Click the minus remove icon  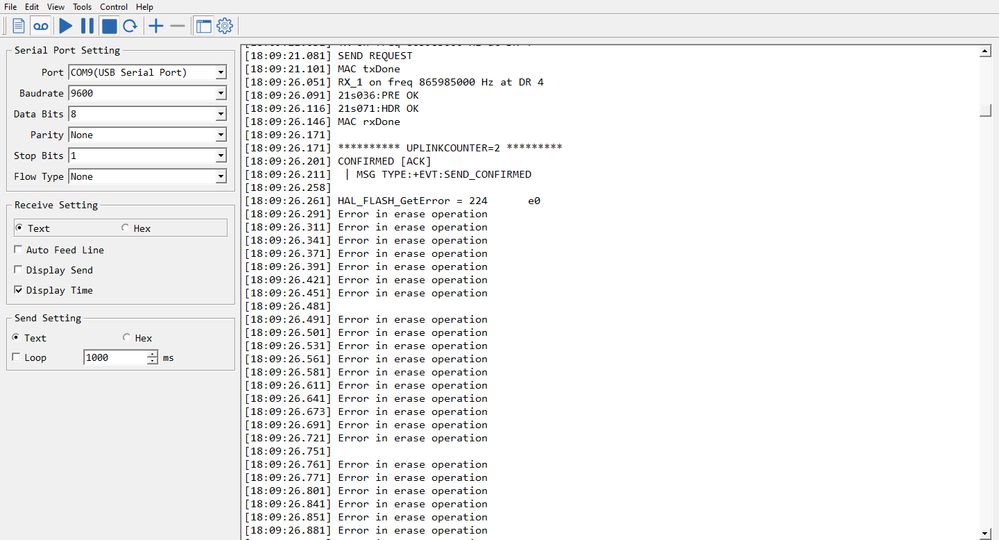178,26
